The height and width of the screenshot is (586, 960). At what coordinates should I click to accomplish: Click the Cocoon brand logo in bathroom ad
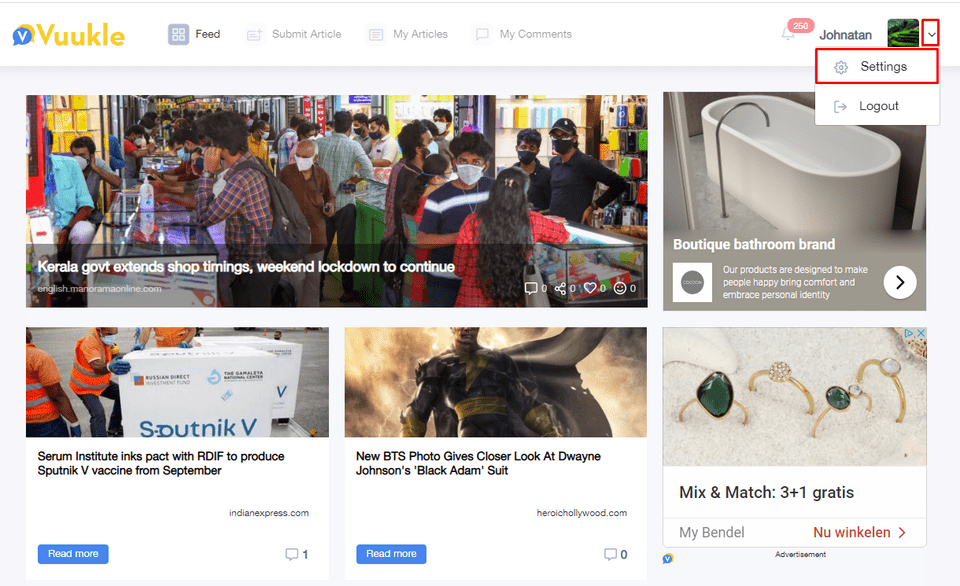[692, 282]
